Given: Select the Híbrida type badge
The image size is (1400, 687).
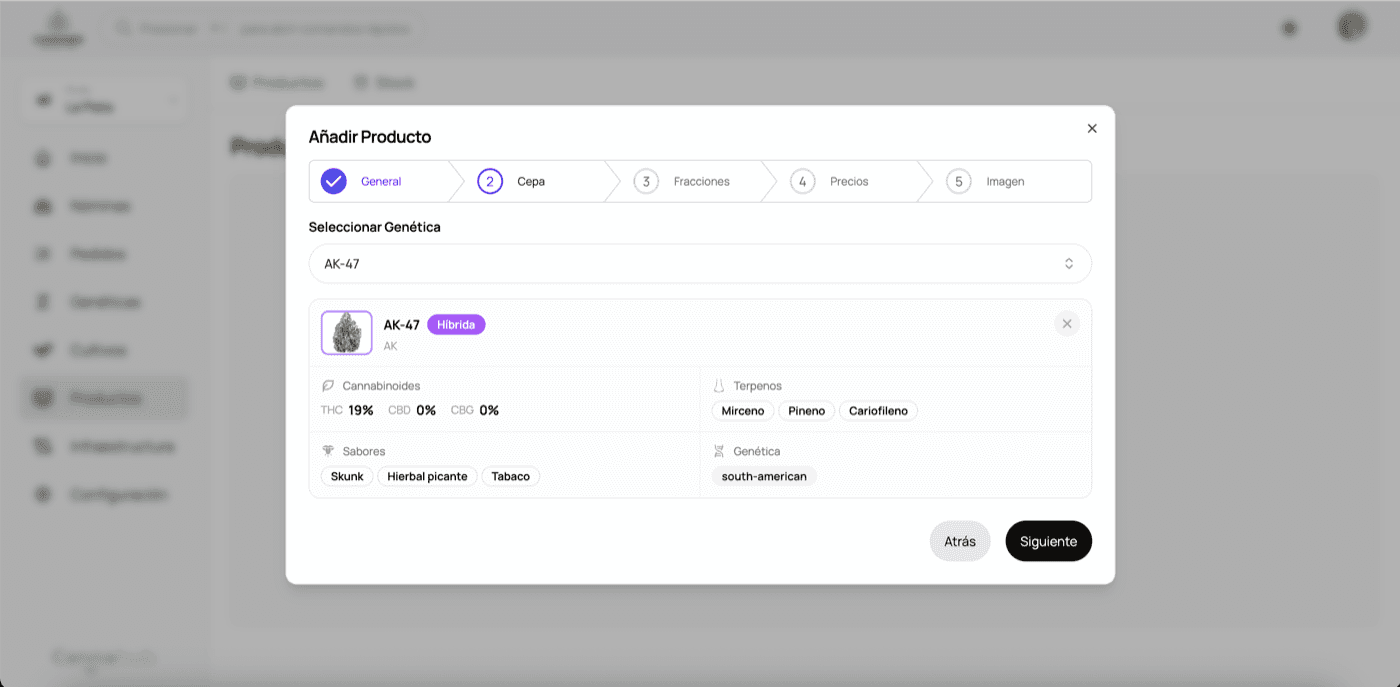Looking at the screenshot, I should 456,325.
